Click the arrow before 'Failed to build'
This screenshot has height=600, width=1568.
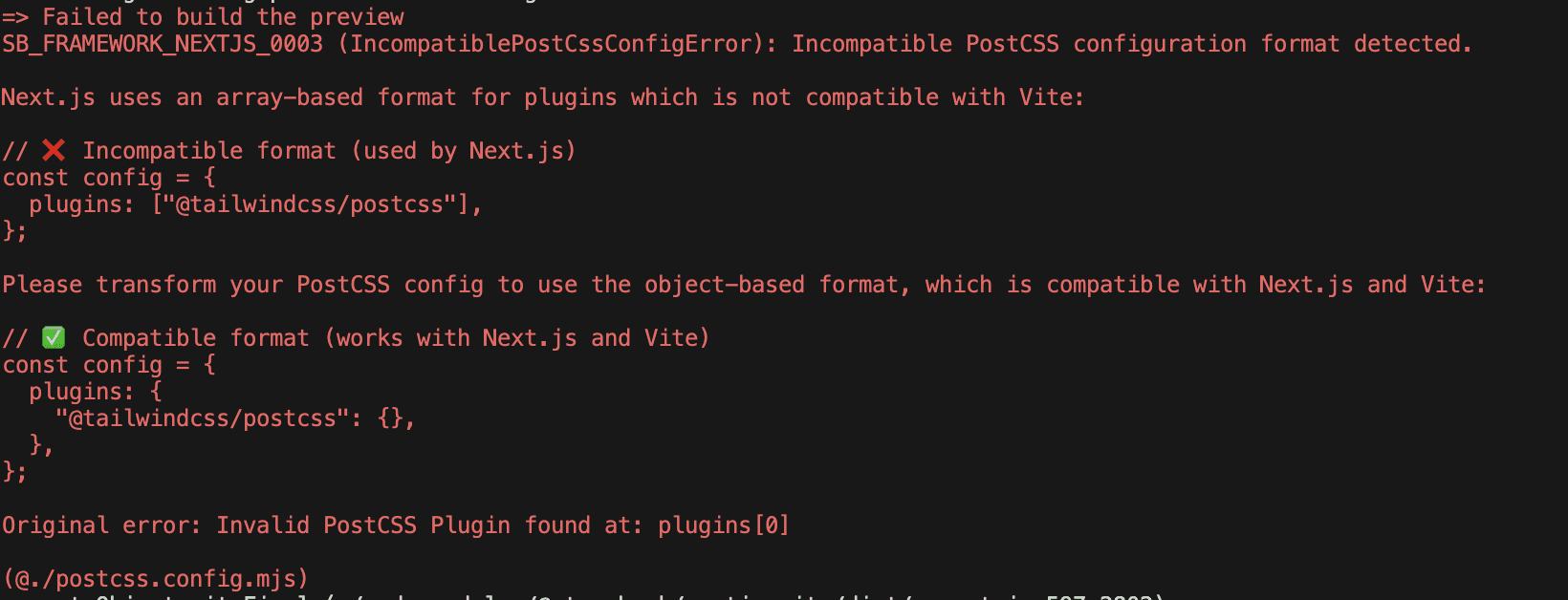point(14,17)
